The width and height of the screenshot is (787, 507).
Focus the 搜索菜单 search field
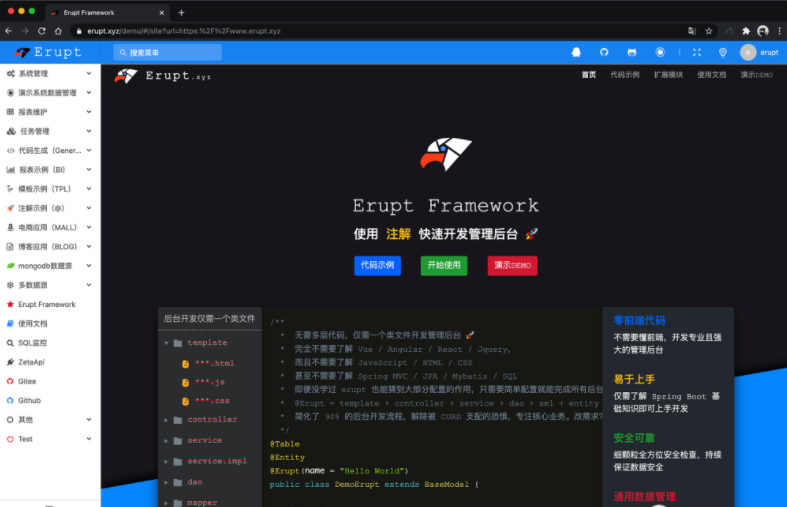coord(168,52)
